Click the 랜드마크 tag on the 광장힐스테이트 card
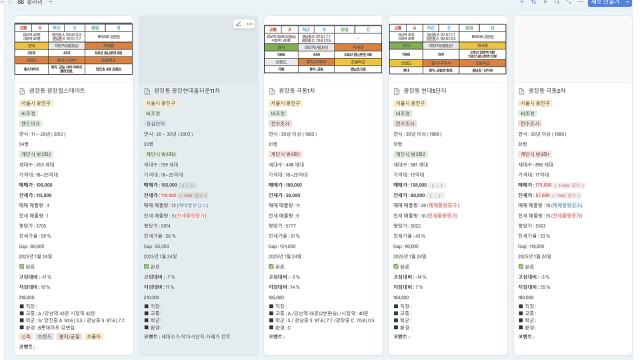 coord(31,124)
